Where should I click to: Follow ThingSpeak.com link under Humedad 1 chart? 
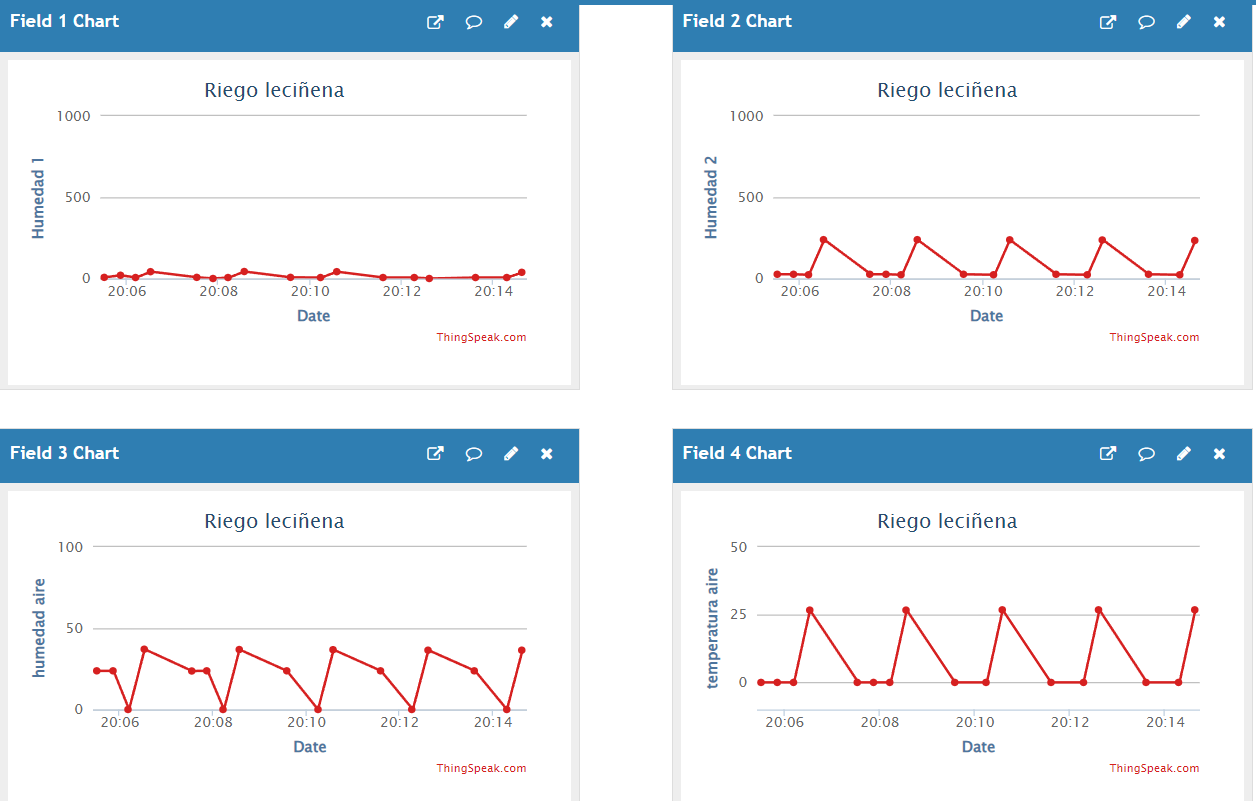click(481, 338)
